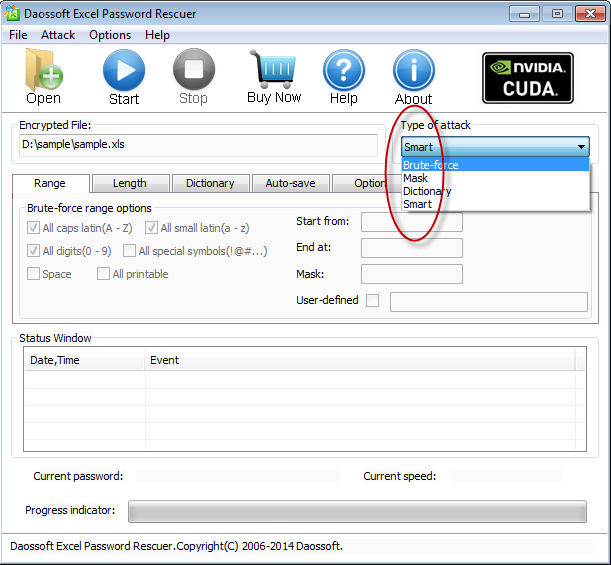
Task: Open the About info icon
Action: click(414, 70)
